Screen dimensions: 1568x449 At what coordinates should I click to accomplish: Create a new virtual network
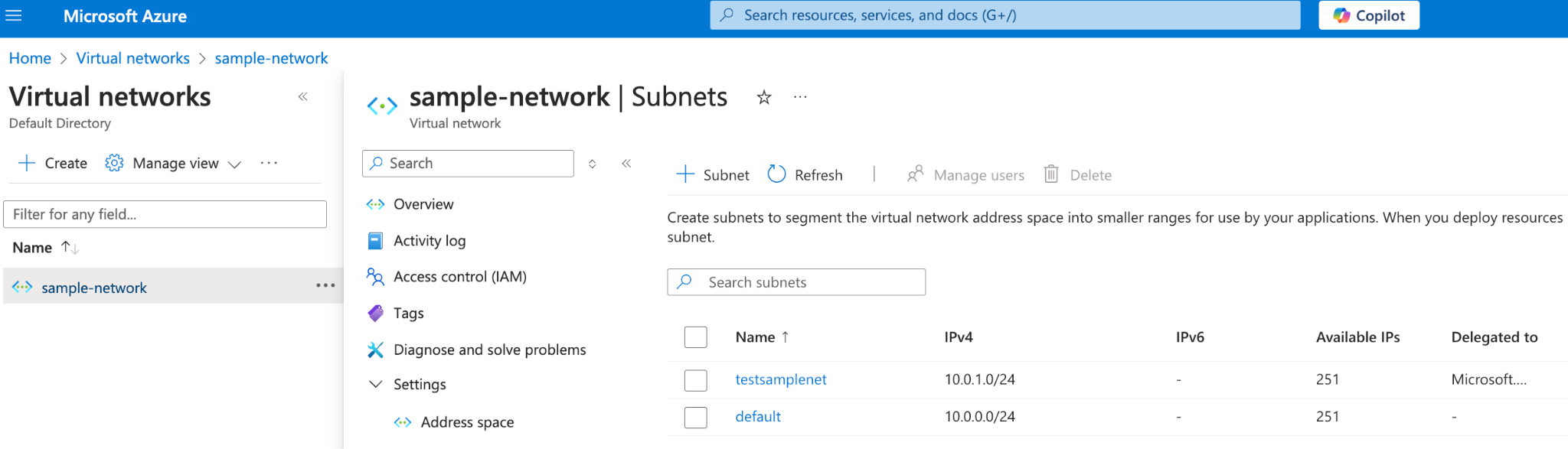pyautogui.click(x=53, y=163)
